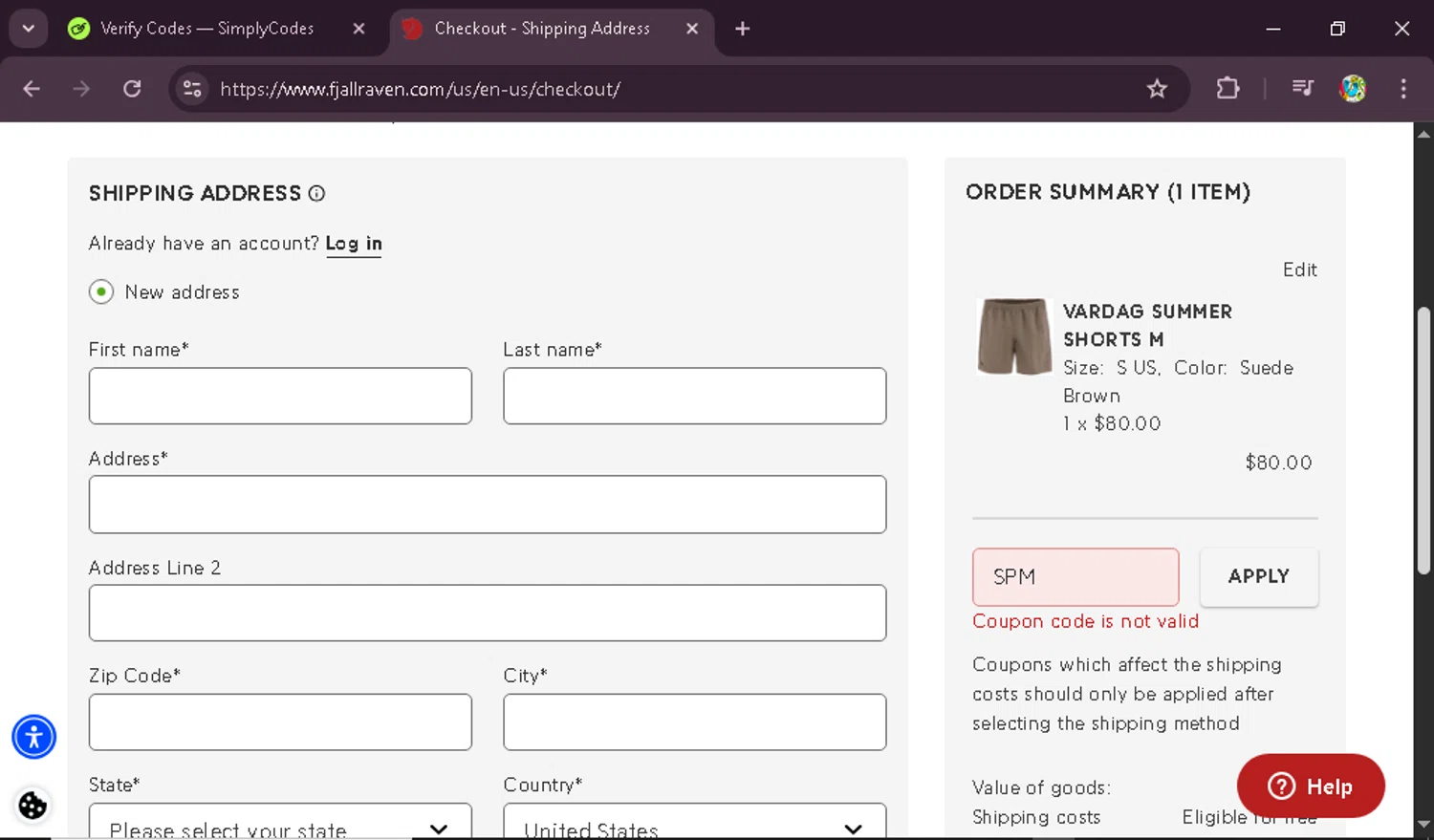
Task: Open the accessibility widget icon
Action: click(x=33, y=737)
